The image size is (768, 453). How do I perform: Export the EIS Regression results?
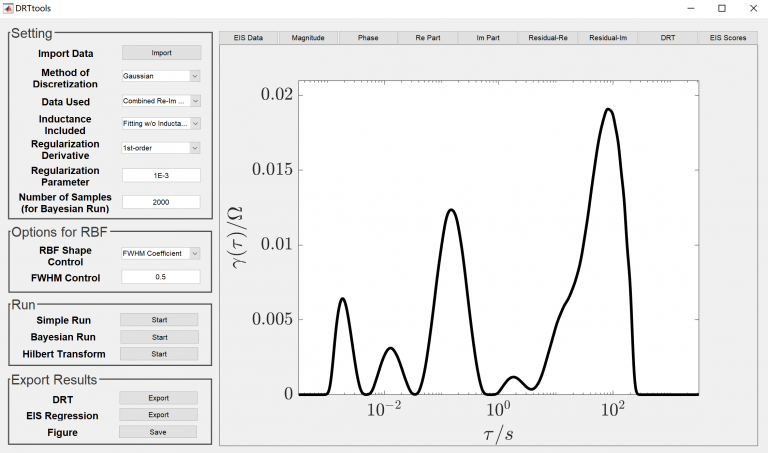(x=159, y=415)
